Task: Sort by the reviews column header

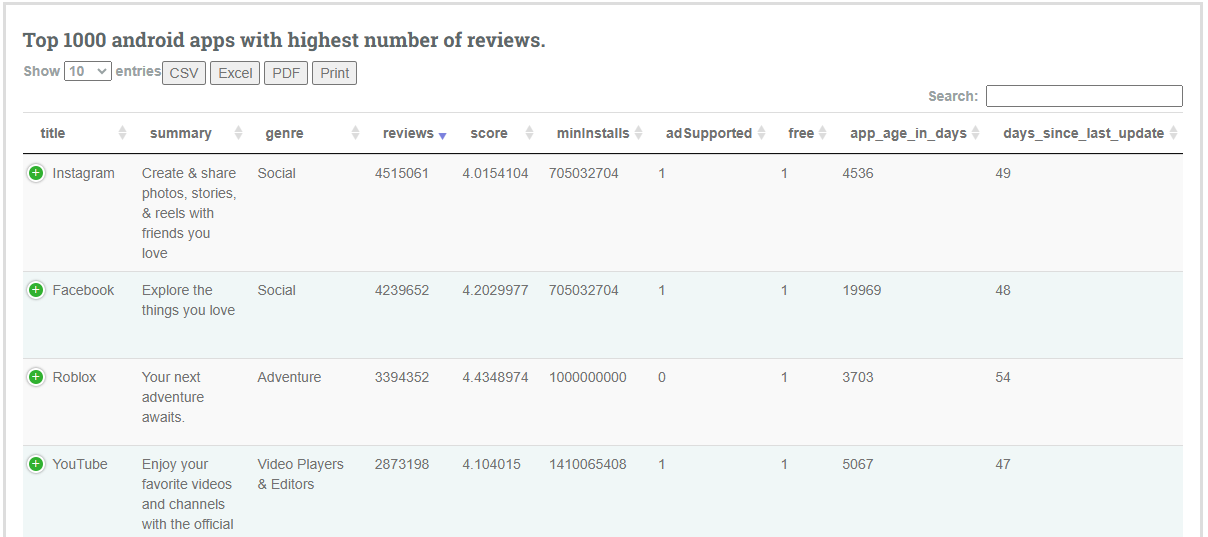Action: coord(410,133)
